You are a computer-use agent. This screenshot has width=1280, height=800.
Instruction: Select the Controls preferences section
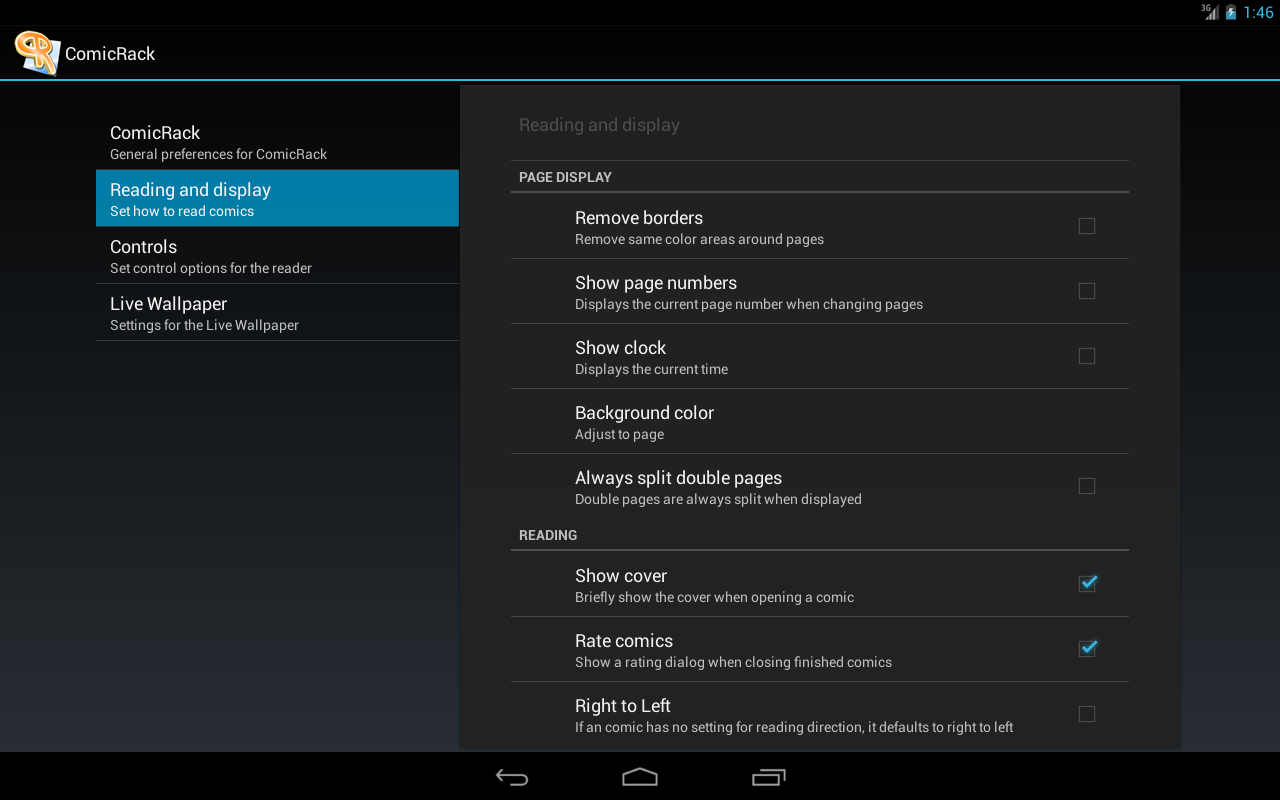coord(277,255)
